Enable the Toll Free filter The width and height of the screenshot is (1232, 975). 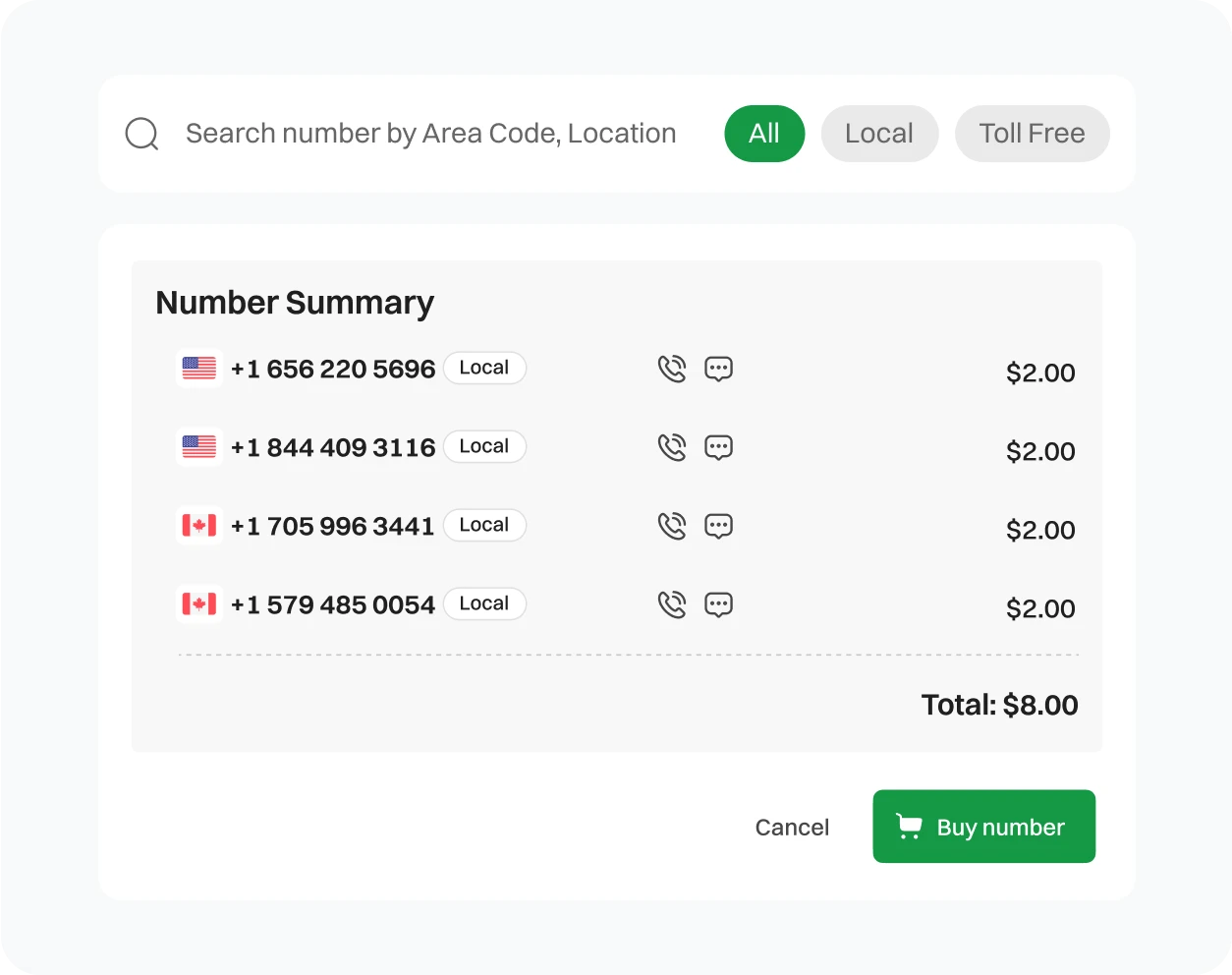[x=1032, y=134]
